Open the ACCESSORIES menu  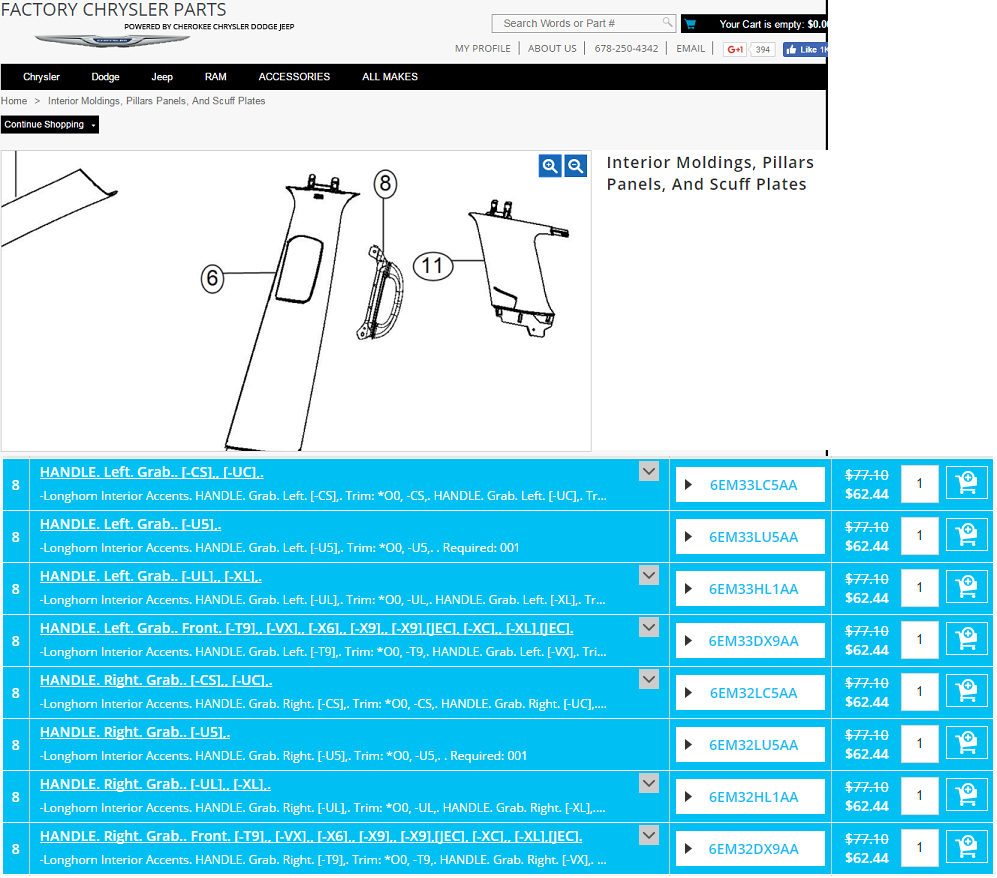(x=294, y=77)
